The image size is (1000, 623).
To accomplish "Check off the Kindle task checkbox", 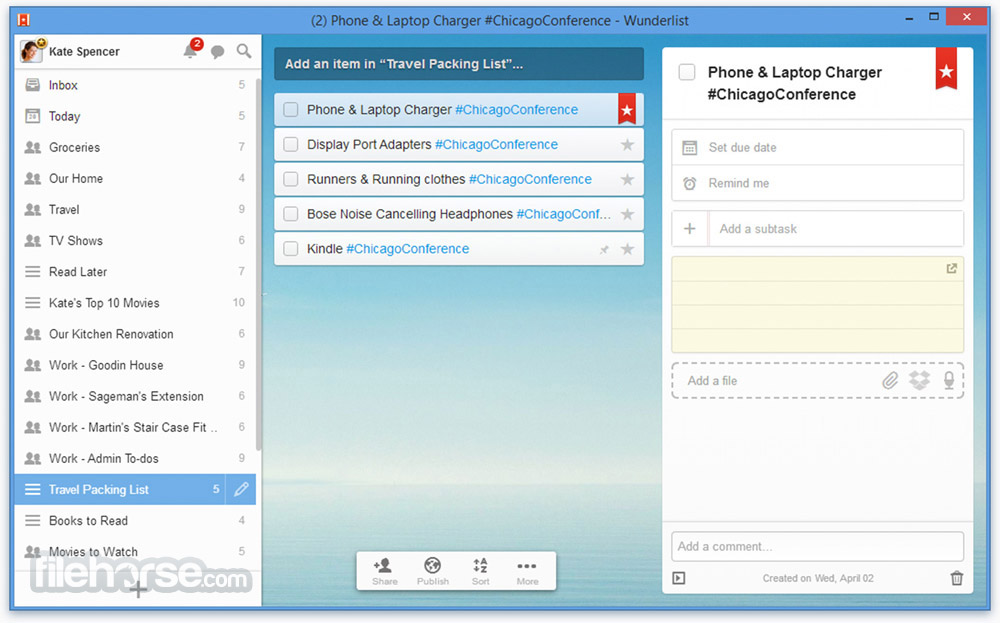I will point(291,249).
